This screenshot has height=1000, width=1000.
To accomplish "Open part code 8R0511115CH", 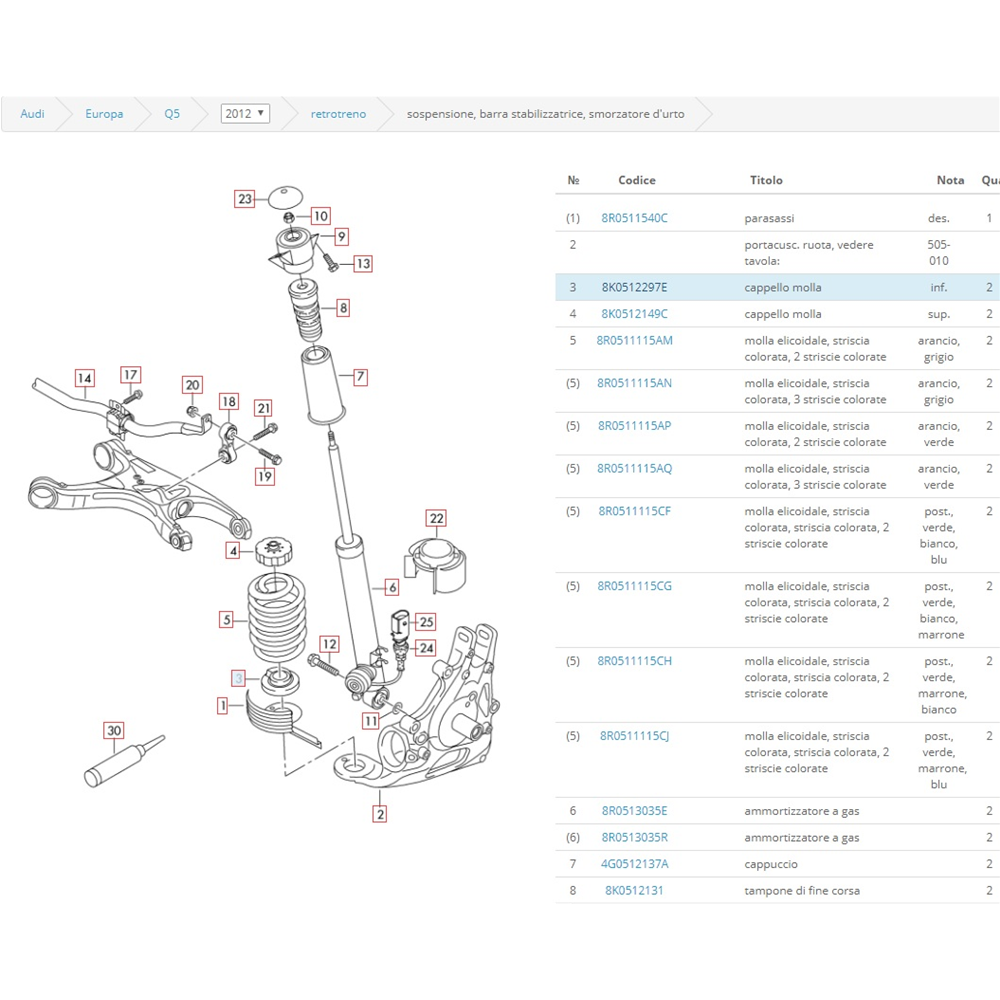I will pos(635,661).
